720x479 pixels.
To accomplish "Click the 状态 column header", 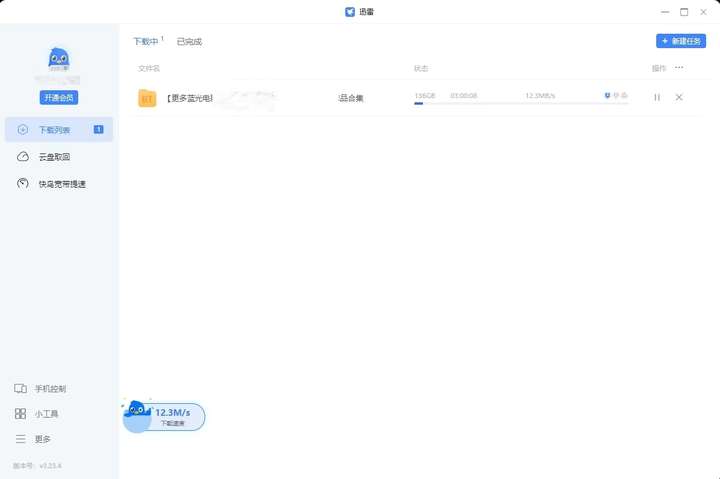I will pyautogui.click(x=421, y=68).
